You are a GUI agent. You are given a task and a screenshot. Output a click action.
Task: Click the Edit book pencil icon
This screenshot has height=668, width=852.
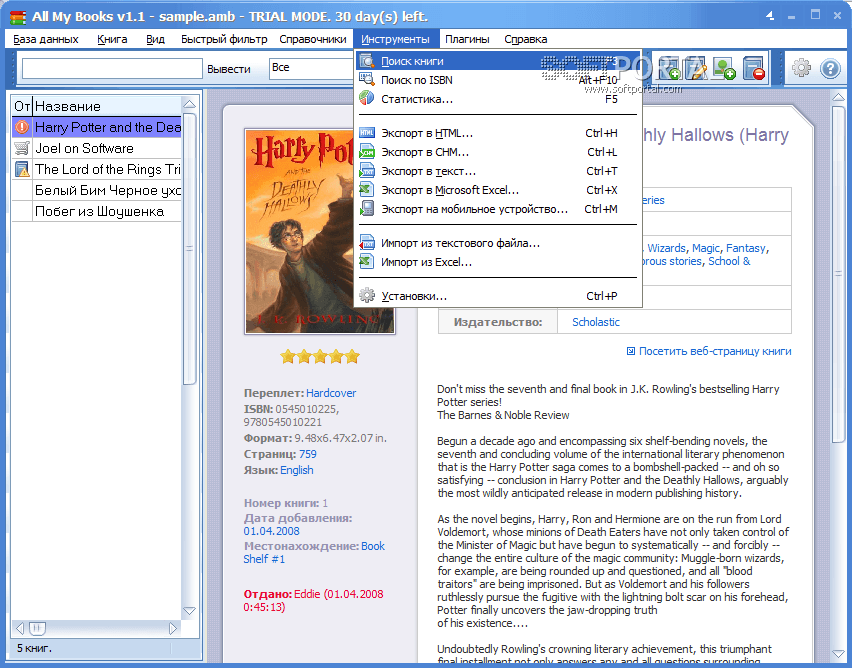[696, 68]
